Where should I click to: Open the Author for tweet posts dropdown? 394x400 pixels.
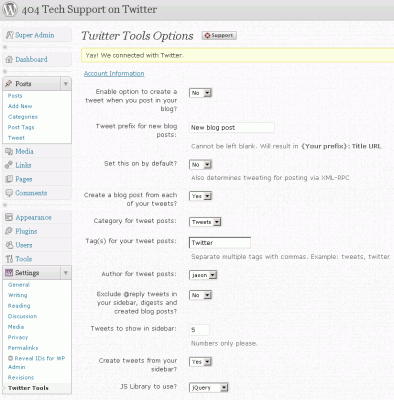203,275
